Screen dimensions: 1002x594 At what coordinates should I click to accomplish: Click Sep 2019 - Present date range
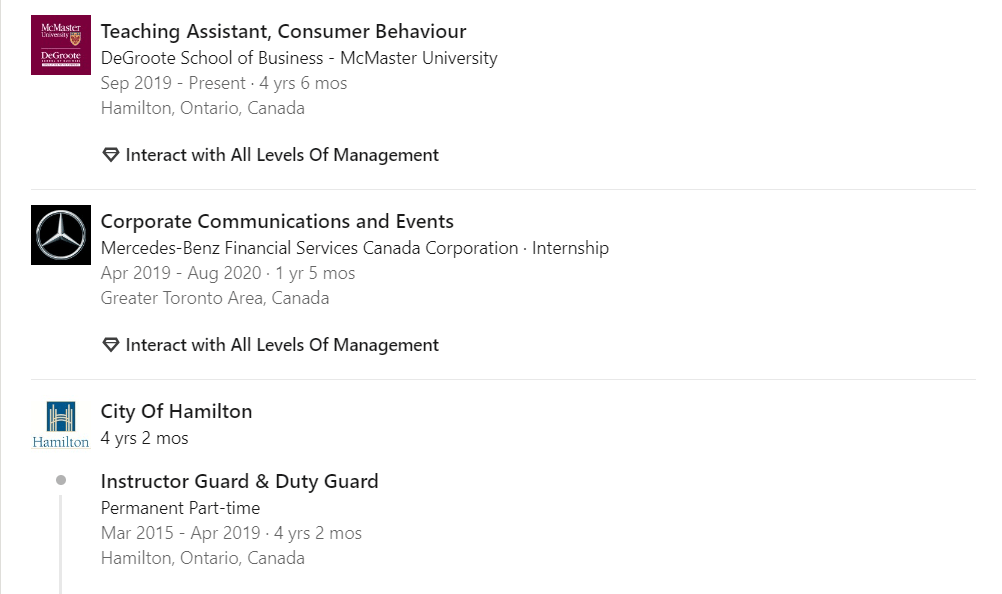[x=172, y=83]
